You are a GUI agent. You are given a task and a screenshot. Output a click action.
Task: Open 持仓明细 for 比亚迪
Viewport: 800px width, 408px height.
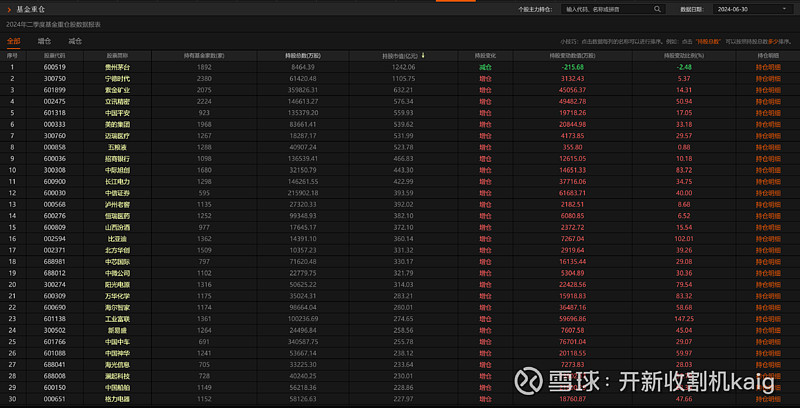(768, 239)
